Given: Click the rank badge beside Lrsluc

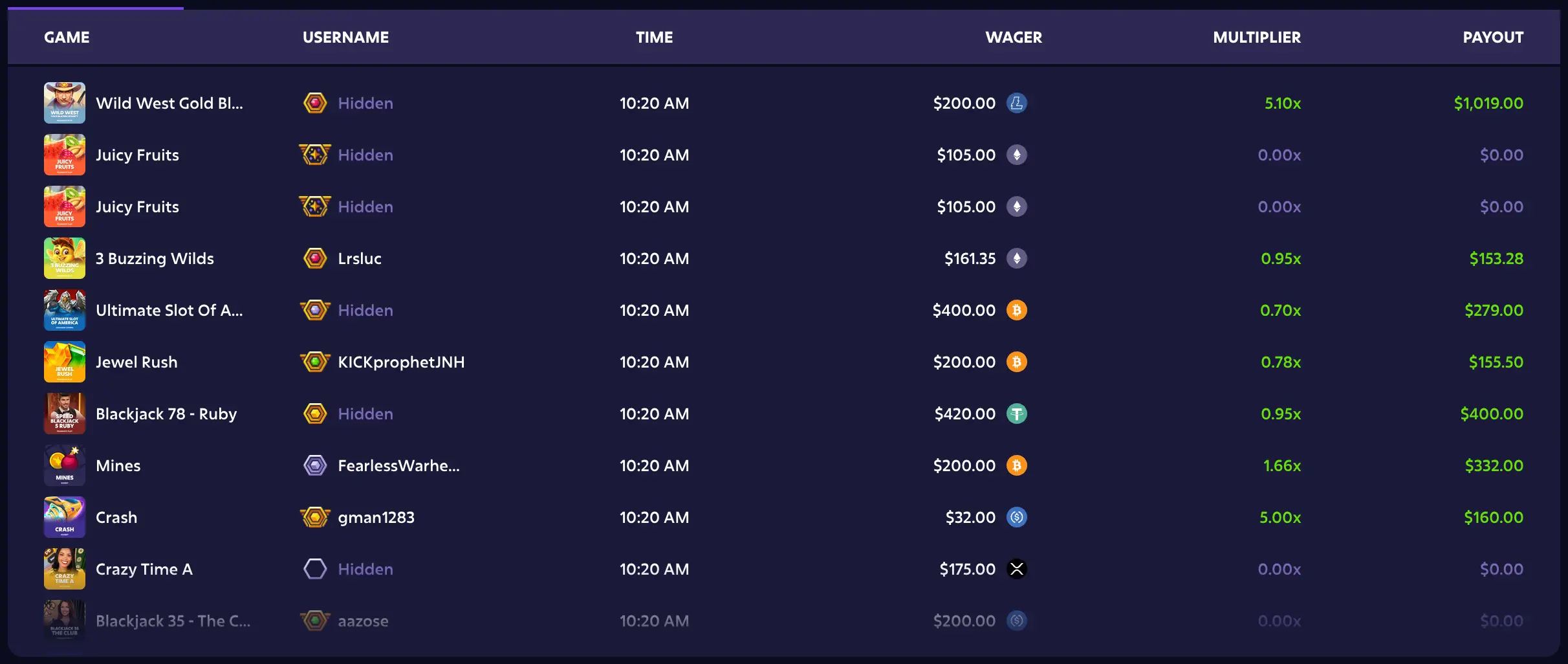Looking at the screenshot, I should [x=315, y=258].
